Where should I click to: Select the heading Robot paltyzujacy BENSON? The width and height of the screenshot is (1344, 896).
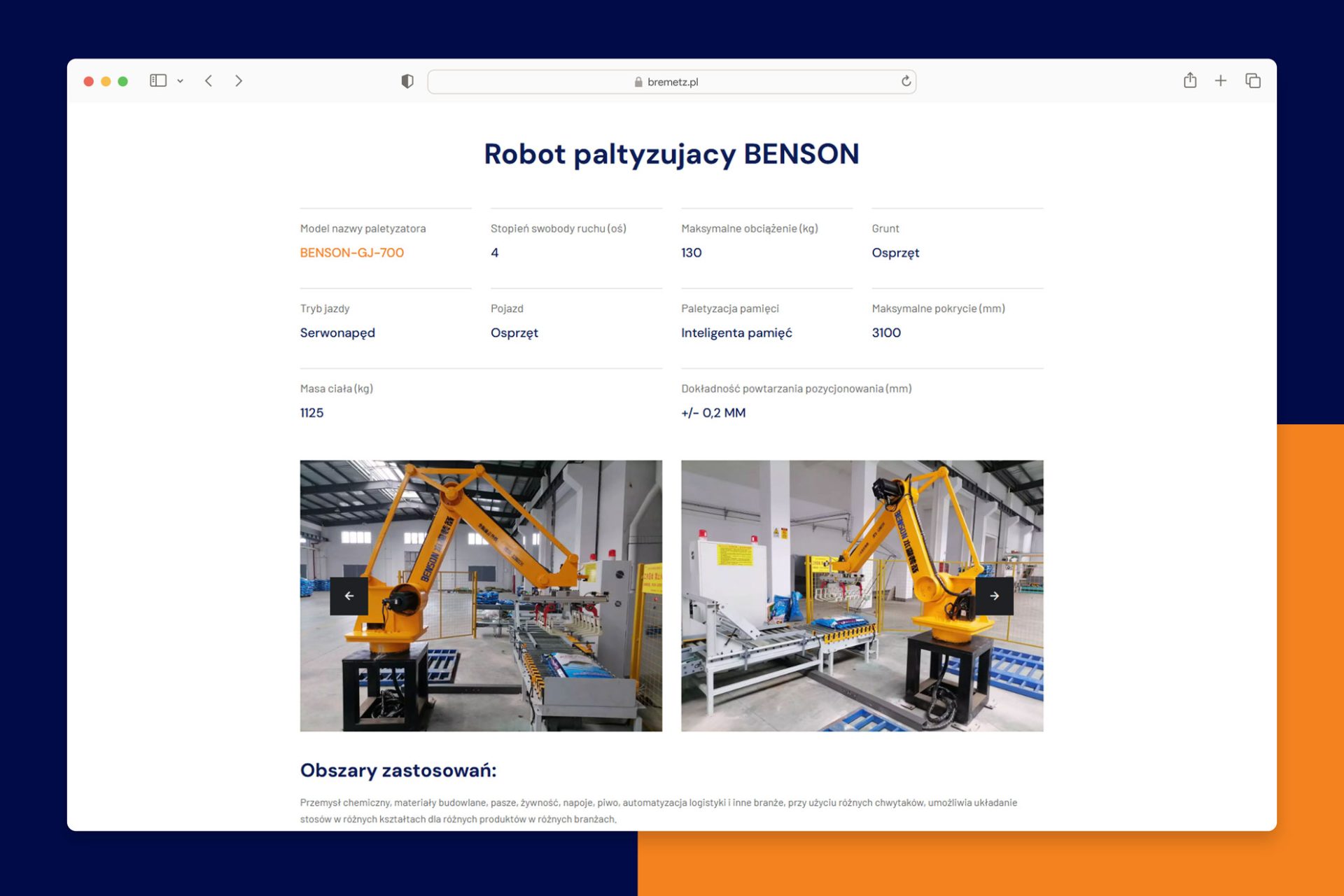(671, 155)
